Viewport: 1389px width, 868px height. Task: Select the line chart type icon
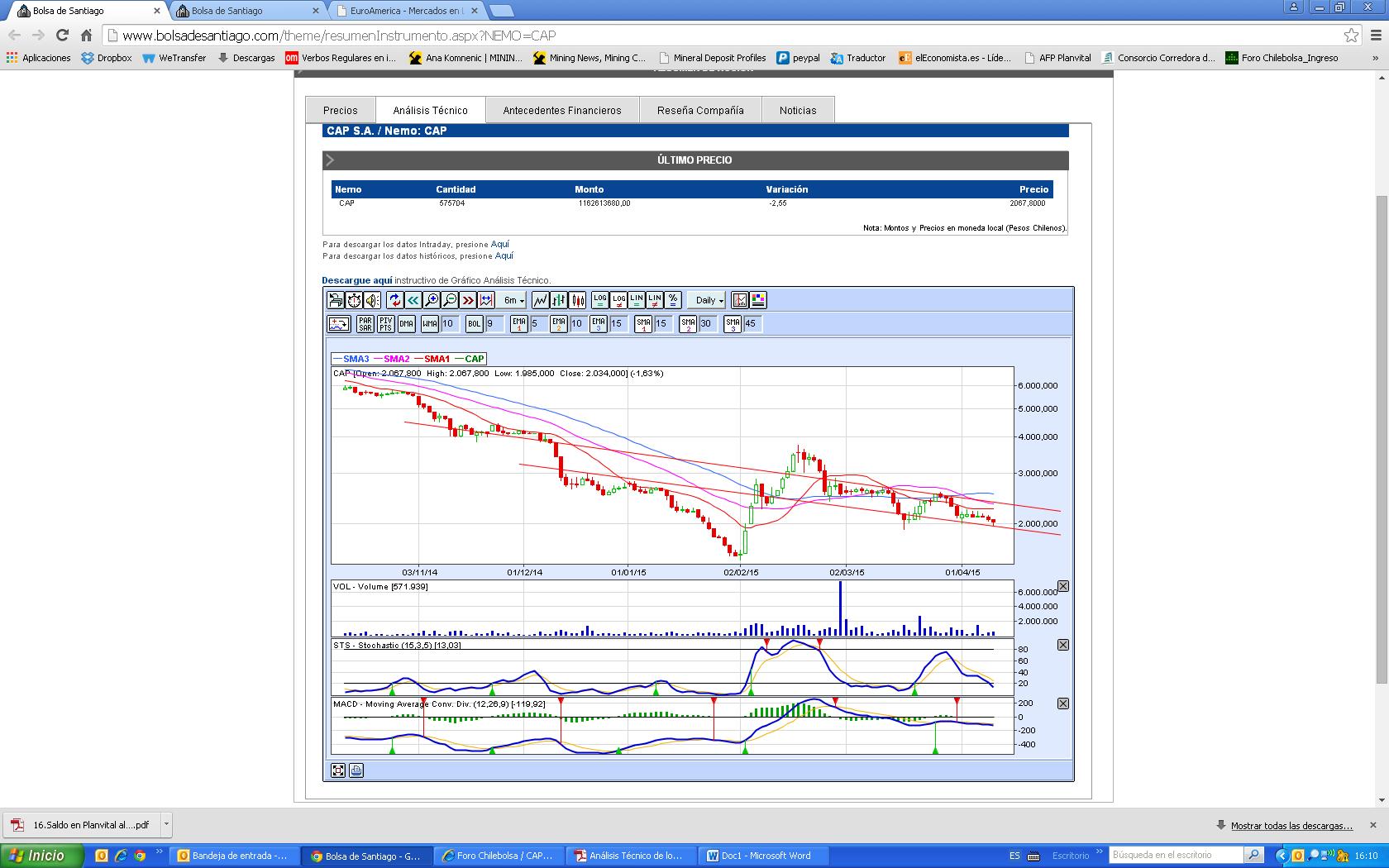tap(541, 300)
